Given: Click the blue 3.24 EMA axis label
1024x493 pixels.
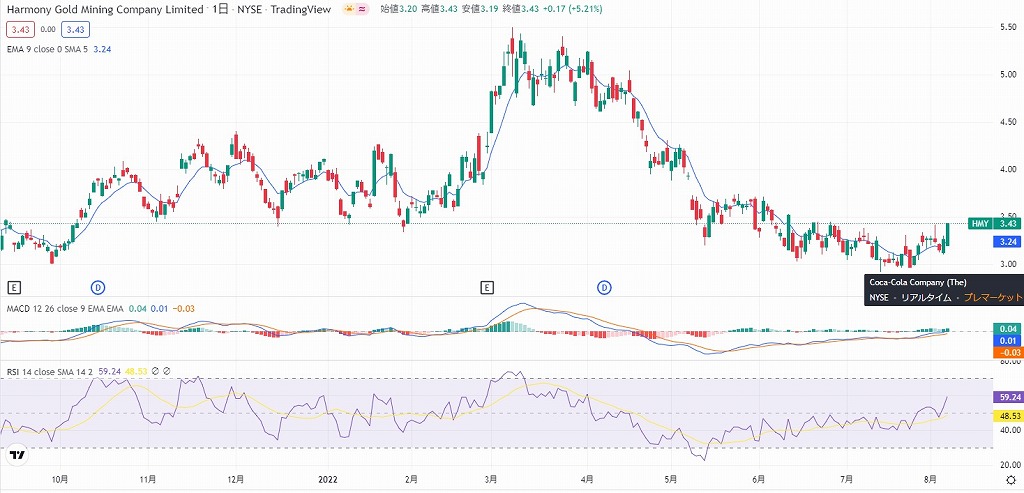Looking at the screenshot, I should click(x=1005, y=242).
